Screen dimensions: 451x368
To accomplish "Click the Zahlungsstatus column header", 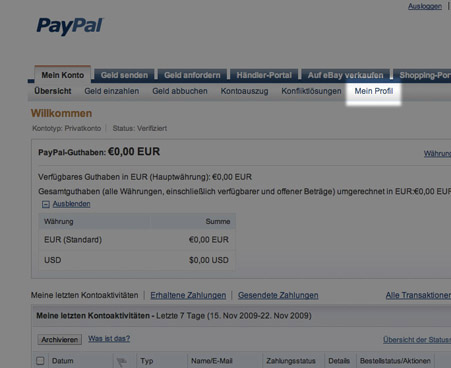I will coord(291,361).
